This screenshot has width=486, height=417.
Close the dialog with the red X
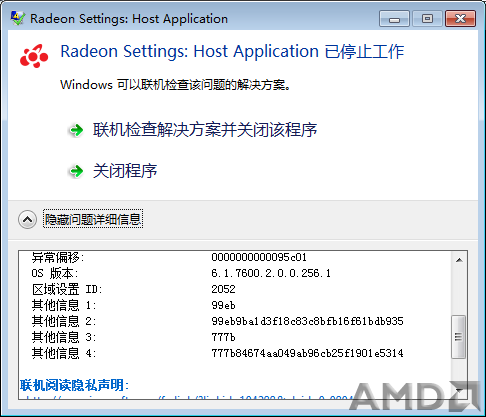pyautogui.click(x=460, y=19)
